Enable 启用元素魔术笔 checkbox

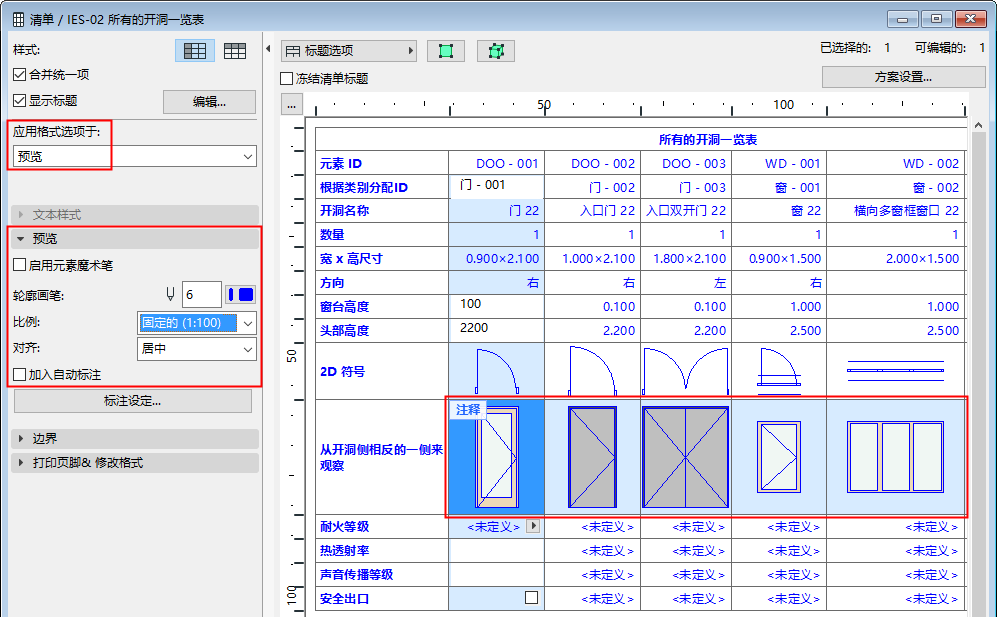20,265
